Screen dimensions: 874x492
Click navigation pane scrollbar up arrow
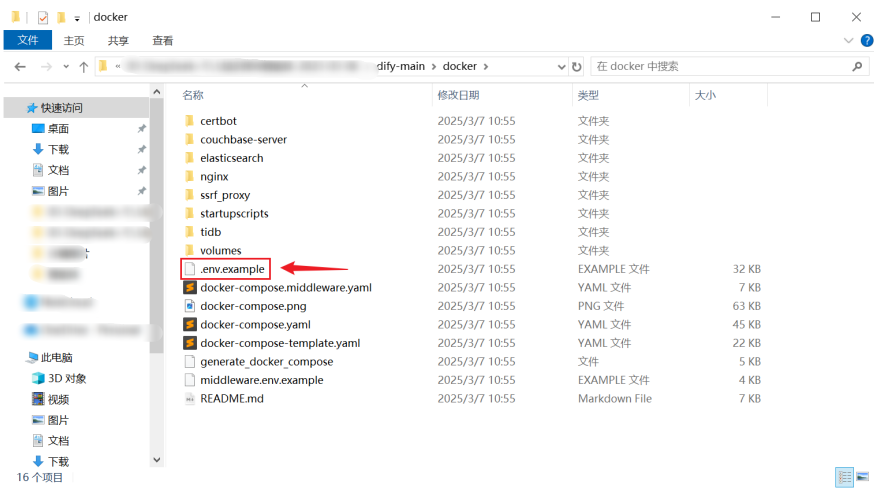157,91
